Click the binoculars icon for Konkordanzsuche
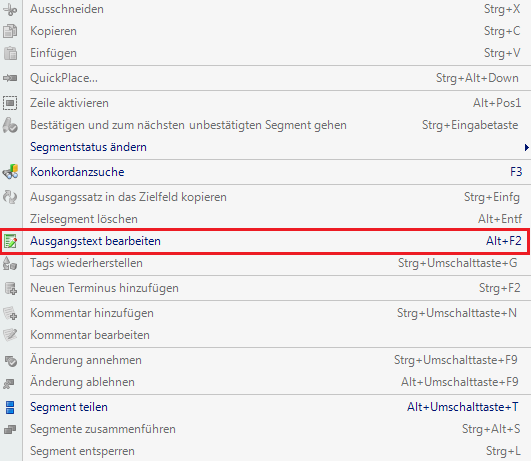Screen dimensions: 531x461 point(10,172)
